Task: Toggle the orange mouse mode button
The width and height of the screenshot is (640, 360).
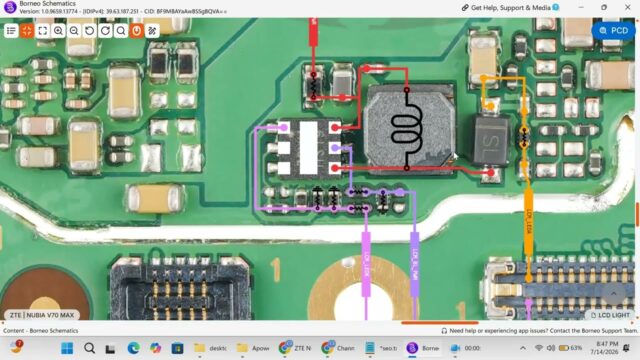Action: coord(137,31)
